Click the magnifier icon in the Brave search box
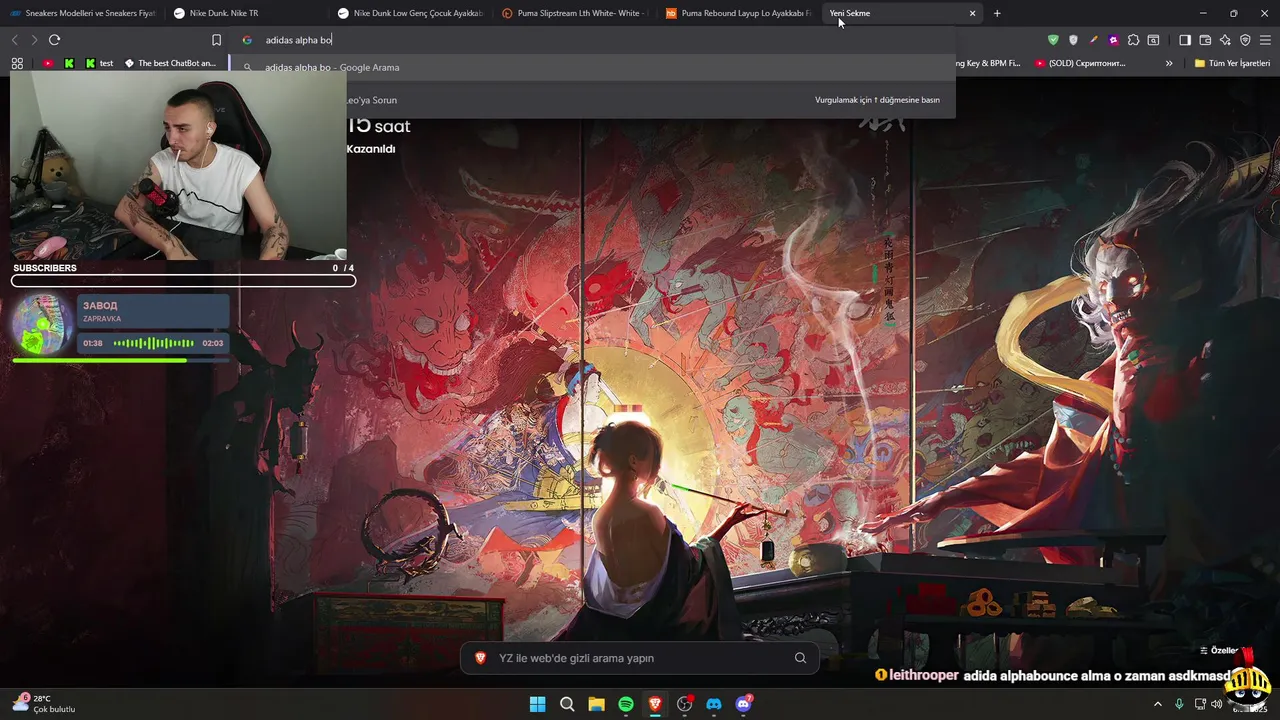 click(800, 658)
